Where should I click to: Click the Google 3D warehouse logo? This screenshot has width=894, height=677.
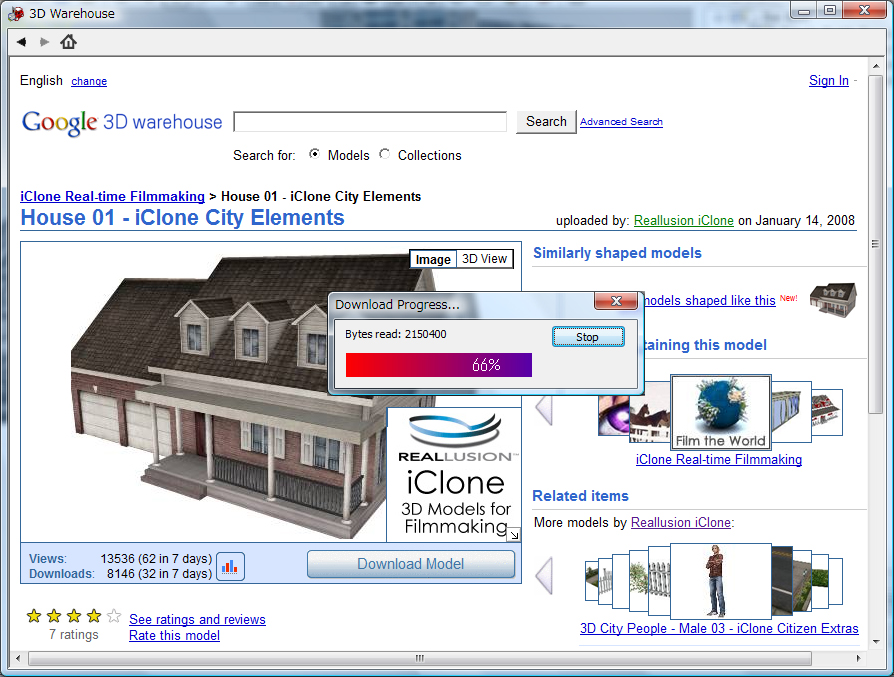(x=122, y=123)
